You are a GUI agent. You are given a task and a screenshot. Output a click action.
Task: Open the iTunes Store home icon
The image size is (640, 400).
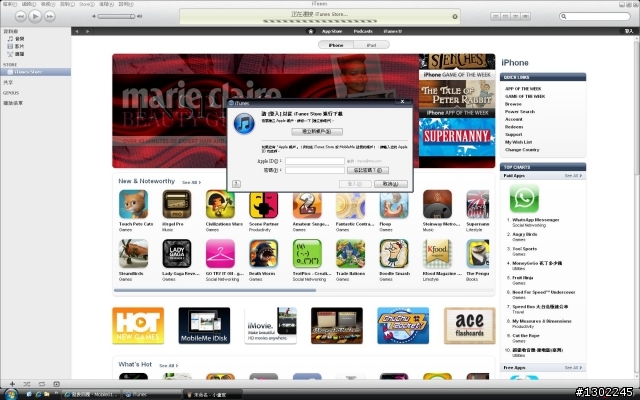pos(310,31)
